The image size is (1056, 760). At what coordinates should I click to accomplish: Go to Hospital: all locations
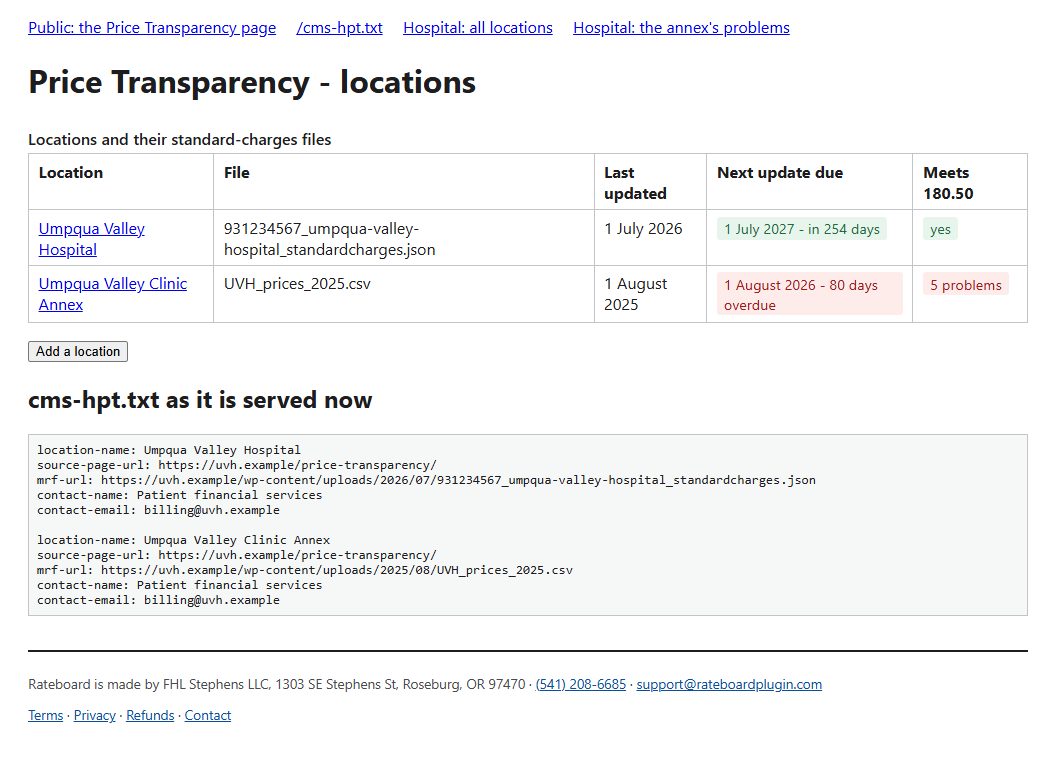click(477, 28)
